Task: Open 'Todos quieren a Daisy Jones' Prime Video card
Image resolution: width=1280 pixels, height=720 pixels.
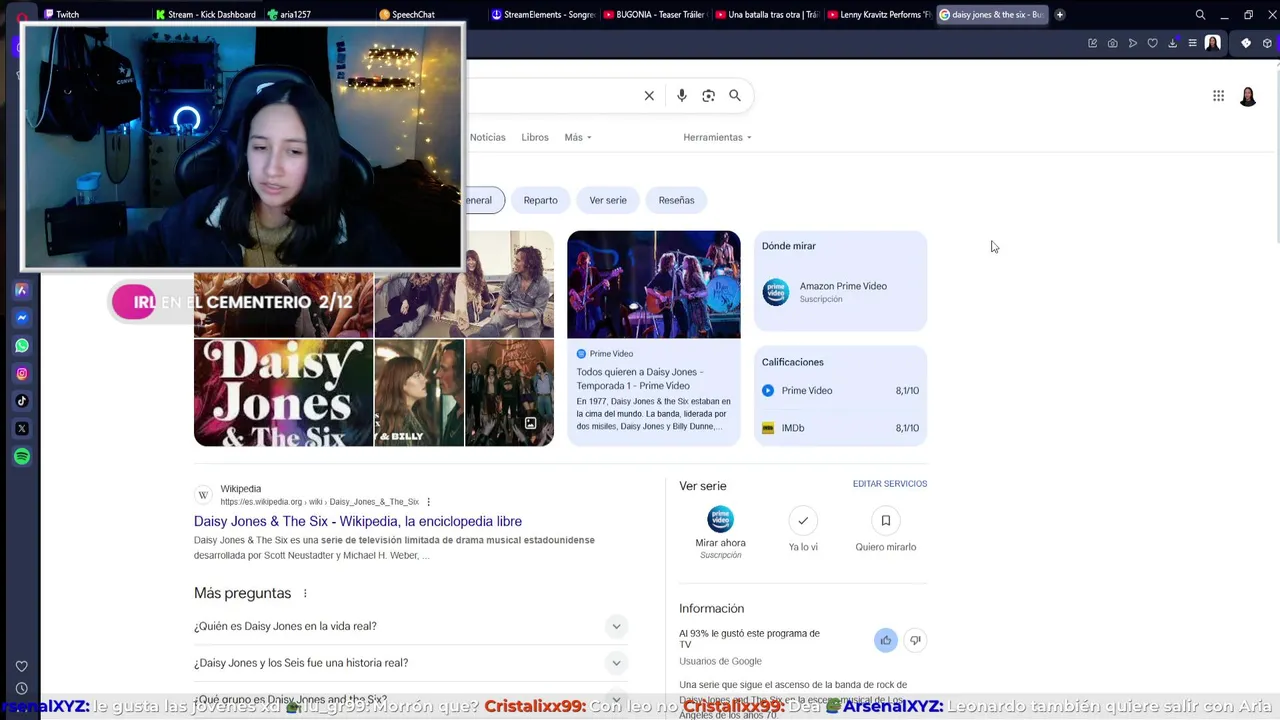Action: tap(654, 338)
